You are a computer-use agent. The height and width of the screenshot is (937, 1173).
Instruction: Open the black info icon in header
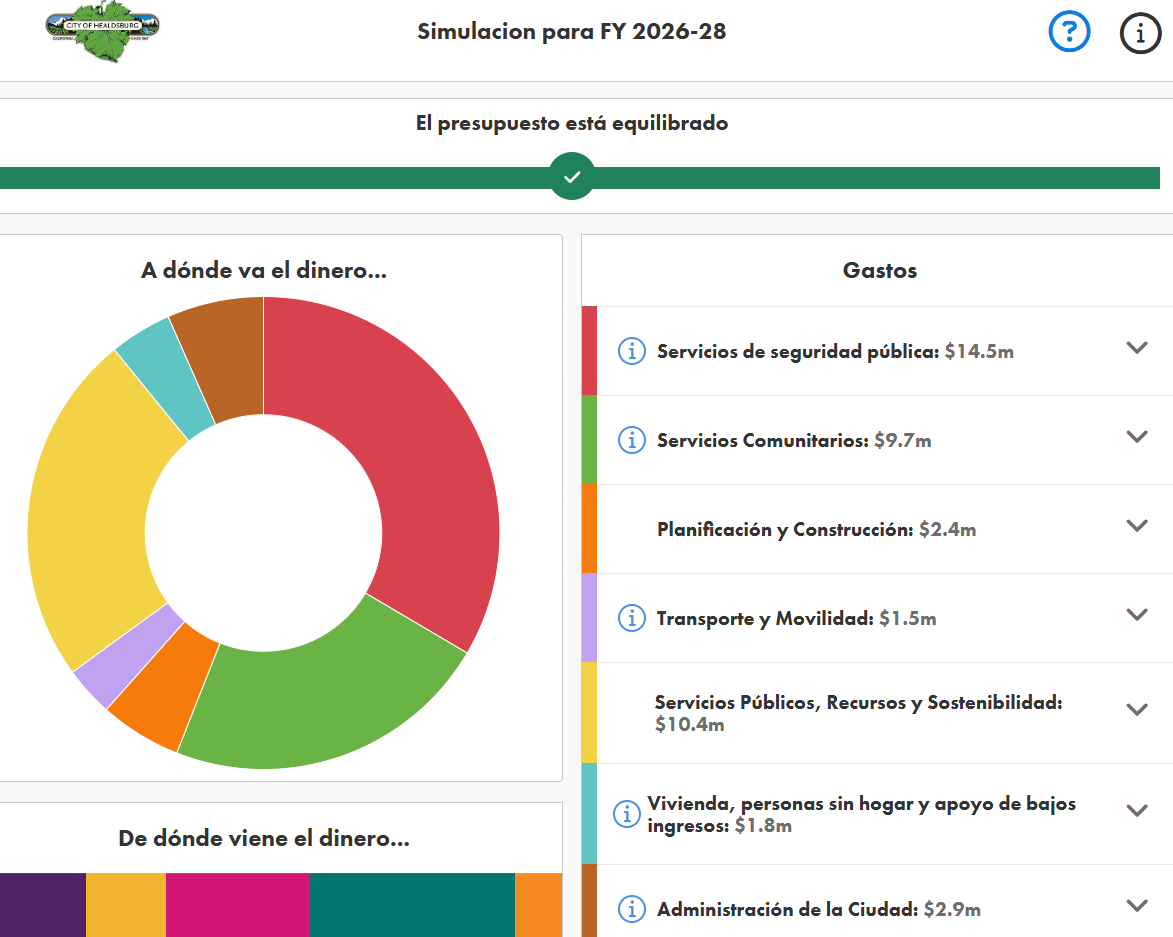pyautogui.click(x=1139, y=33)
